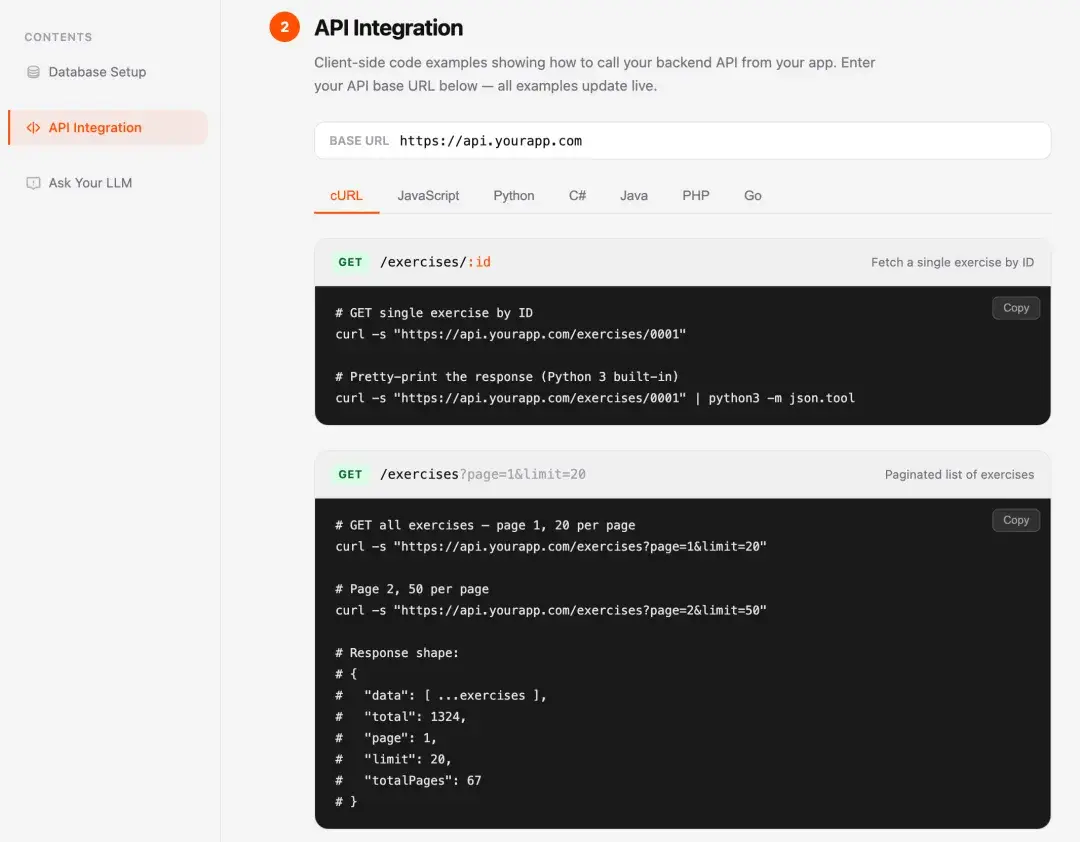Click the '"limit": 20,' response line
The height and width of the screenshot is (842, 1080).
pyautogui.click(x=393, y=759)
